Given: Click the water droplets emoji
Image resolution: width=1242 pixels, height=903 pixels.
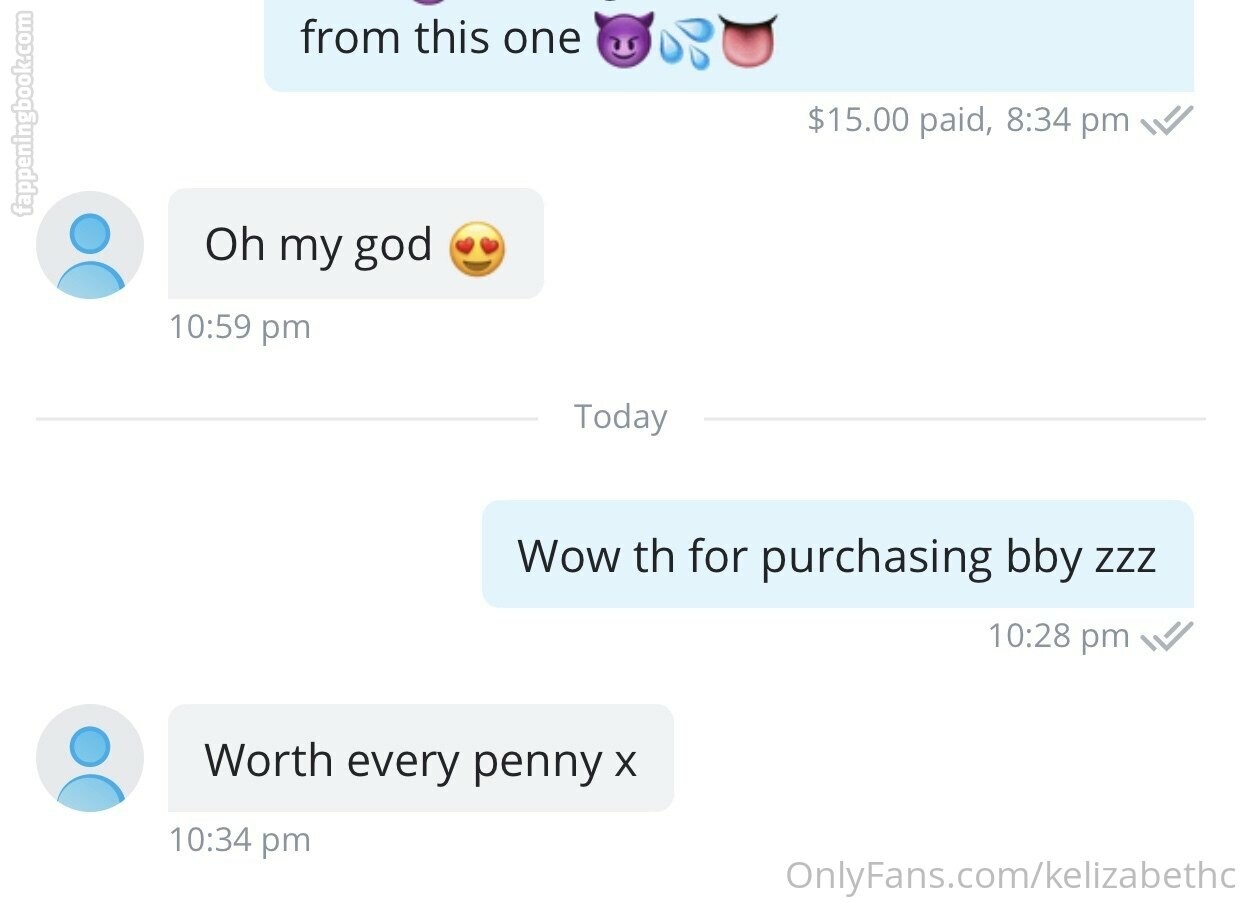Looking at the screenshot, I should [x=686, y=42].
